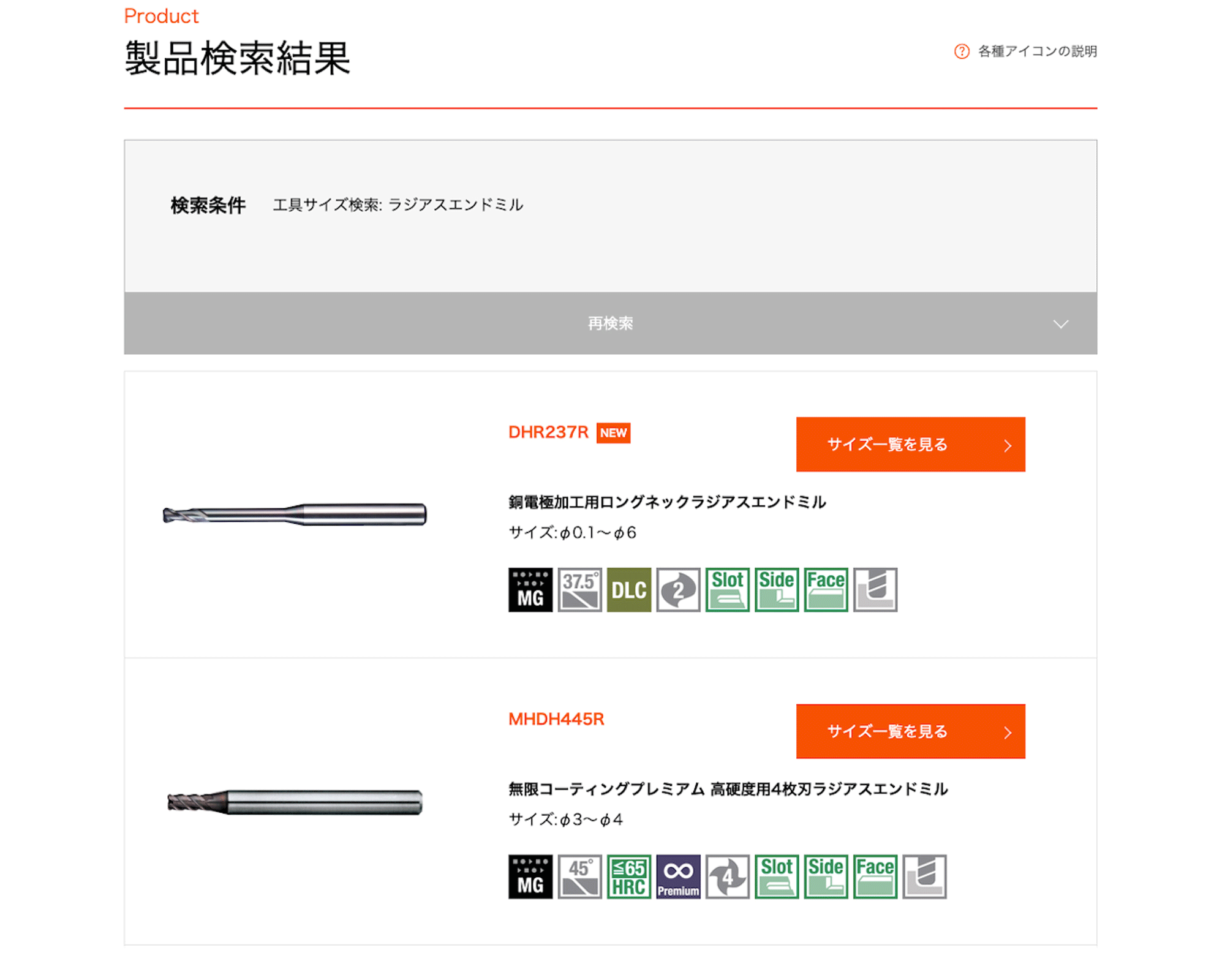Click the ≤65 HRC hardness icon
Image resolution: width=1225 pixels, height=980 pixels.
(x=629, y=876)
